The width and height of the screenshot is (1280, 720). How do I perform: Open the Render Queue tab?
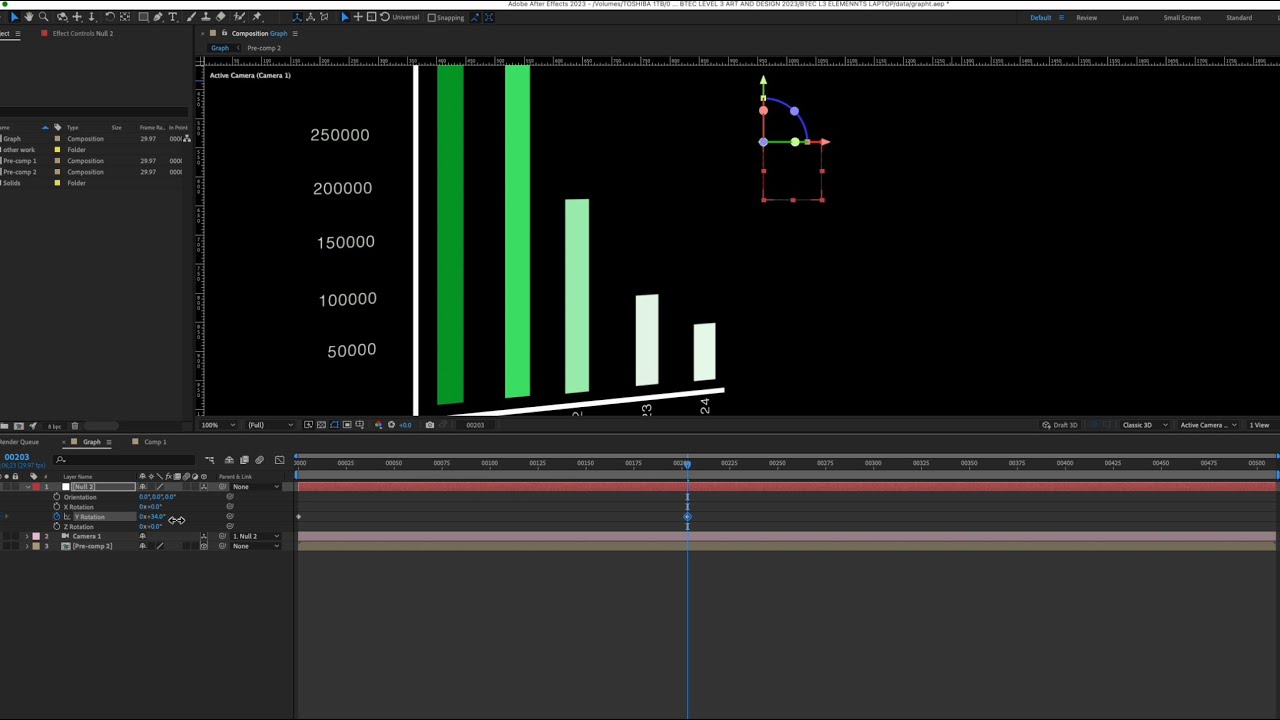coord(19,442)
